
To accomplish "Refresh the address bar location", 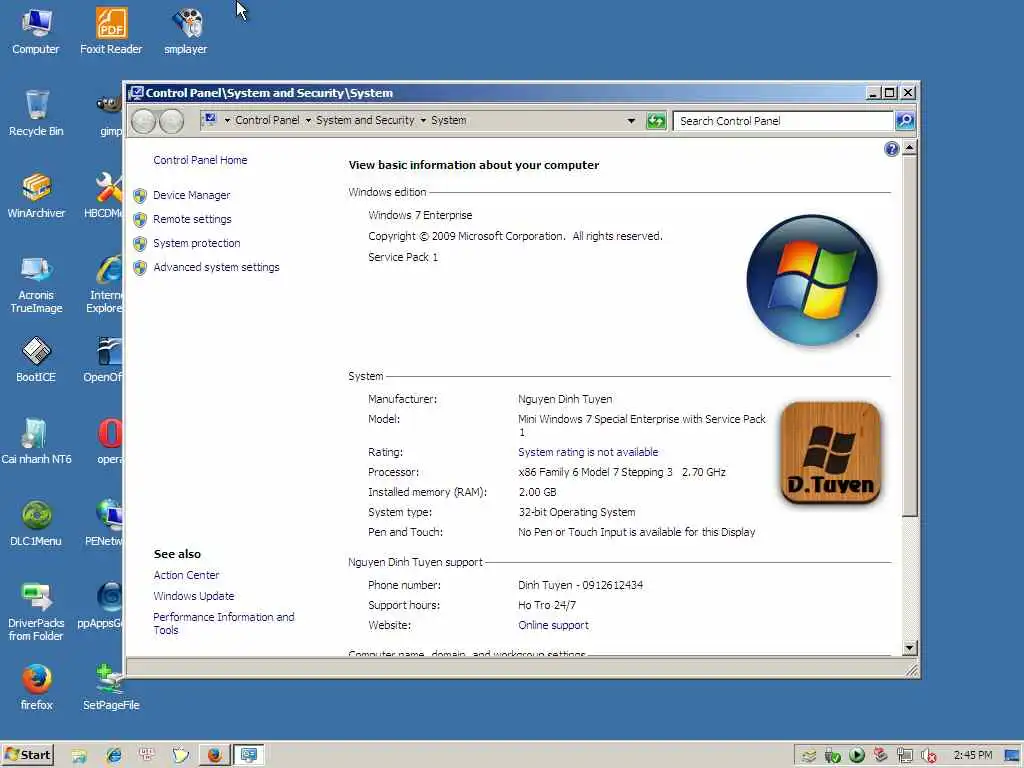I will click(x=656, y=121).
